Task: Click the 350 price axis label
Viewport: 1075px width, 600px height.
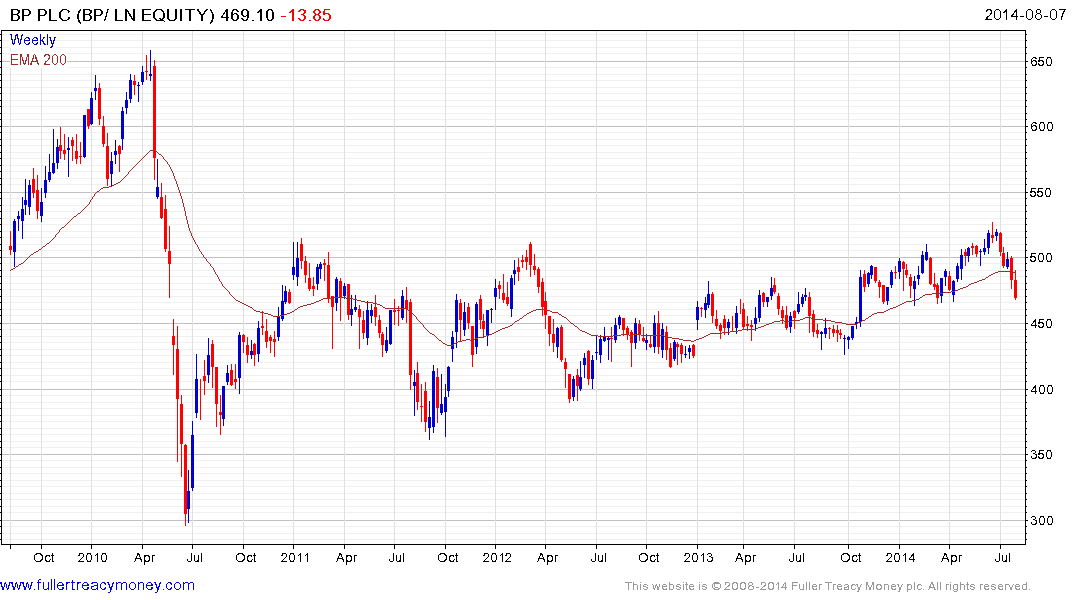Action: coord(1041,455)
